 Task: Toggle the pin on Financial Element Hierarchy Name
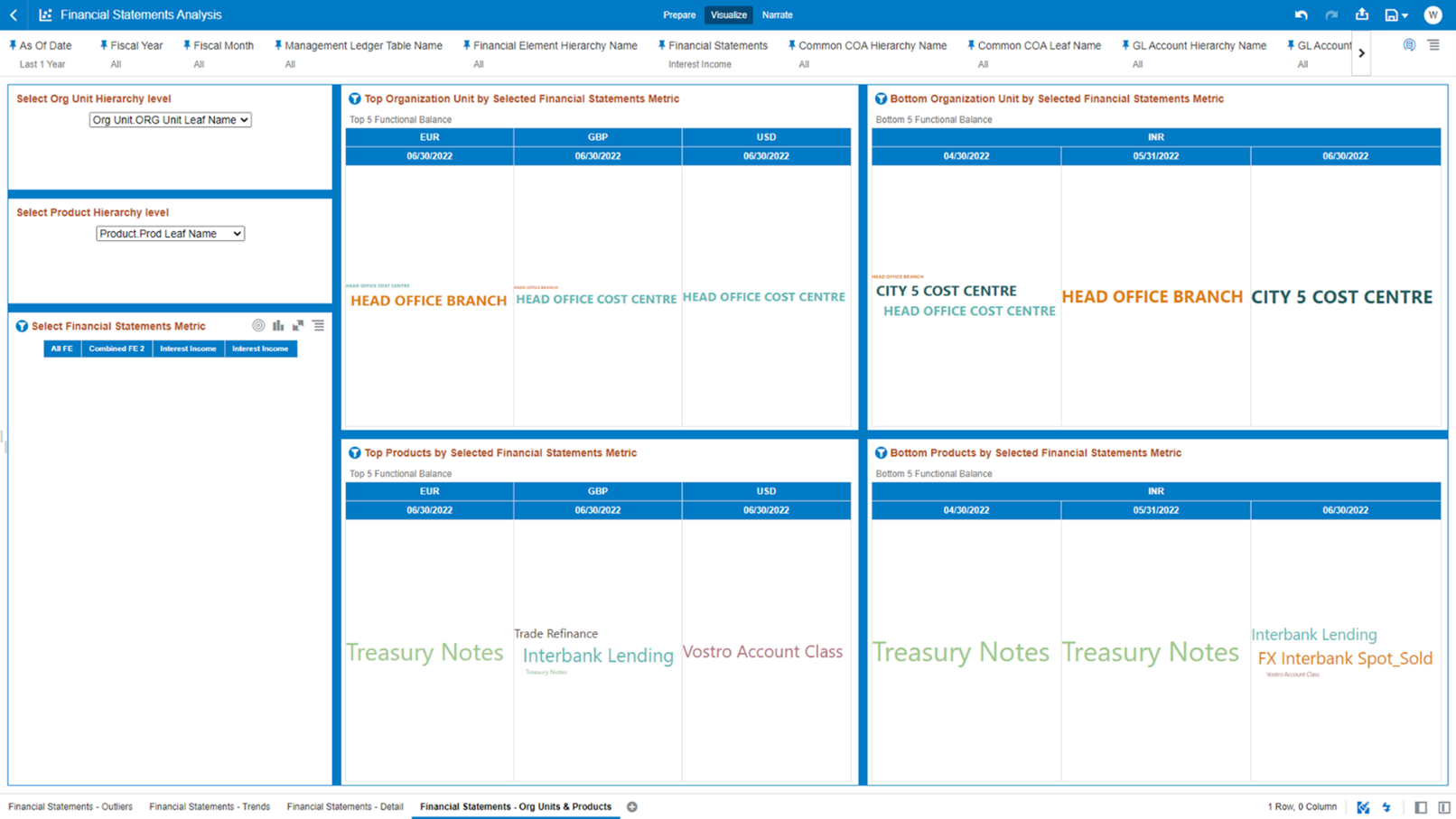[x=467, y=45]
